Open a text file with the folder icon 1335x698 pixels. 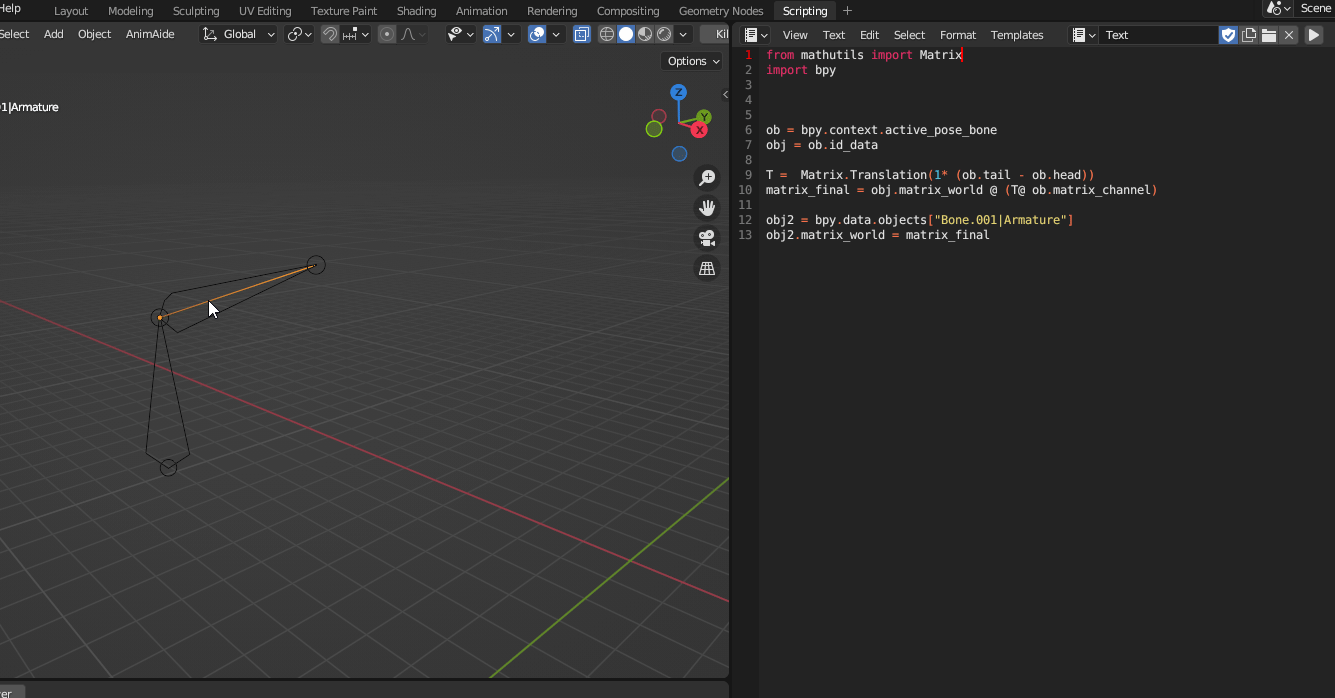click(1268, 34)
